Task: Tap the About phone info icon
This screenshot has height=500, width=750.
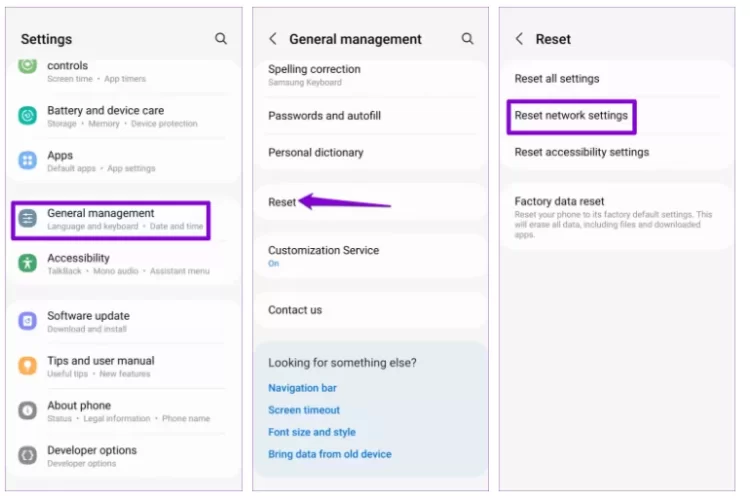Action: point(28,411)
